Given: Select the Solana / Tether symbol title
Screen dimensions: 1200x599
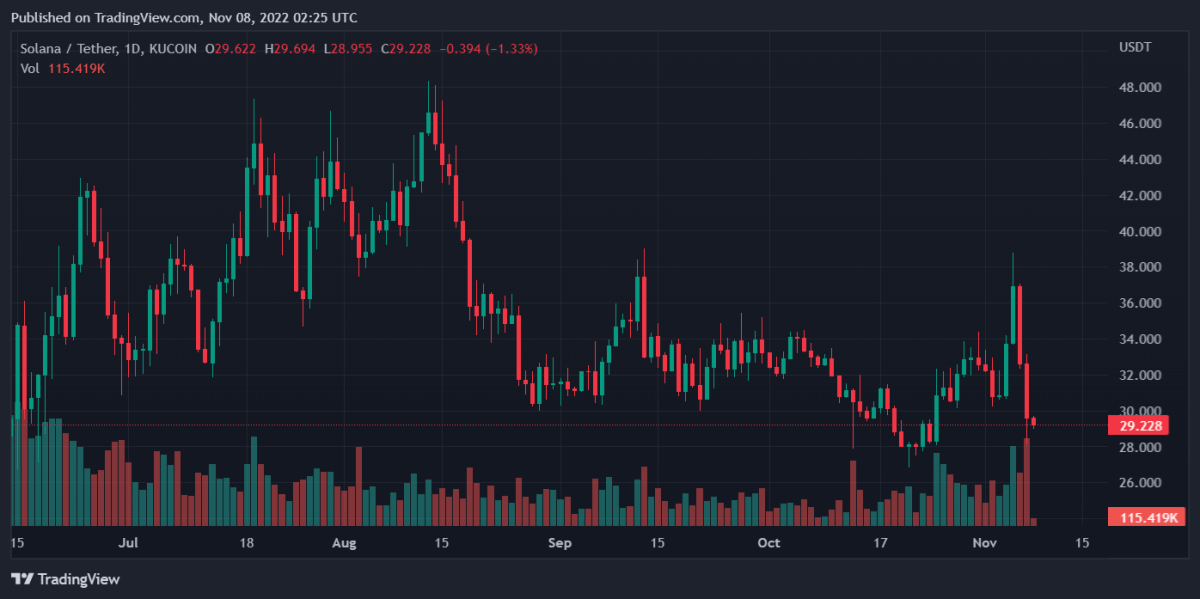Looking at the screenshot, I should pyautogui.click(x=69, y=48).
